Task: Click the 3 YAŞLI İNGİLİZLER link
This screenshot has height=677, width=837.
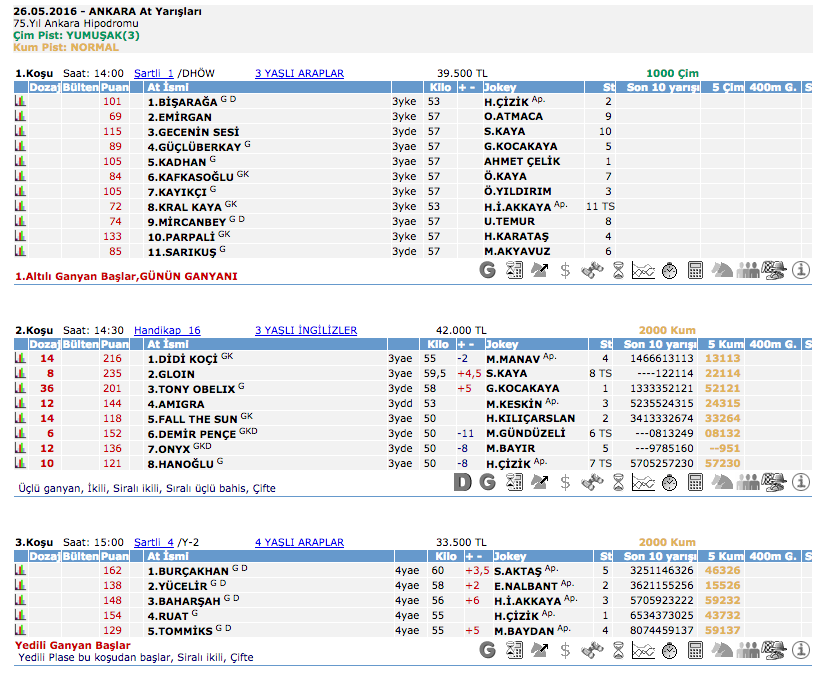Action: click(305, 330)
